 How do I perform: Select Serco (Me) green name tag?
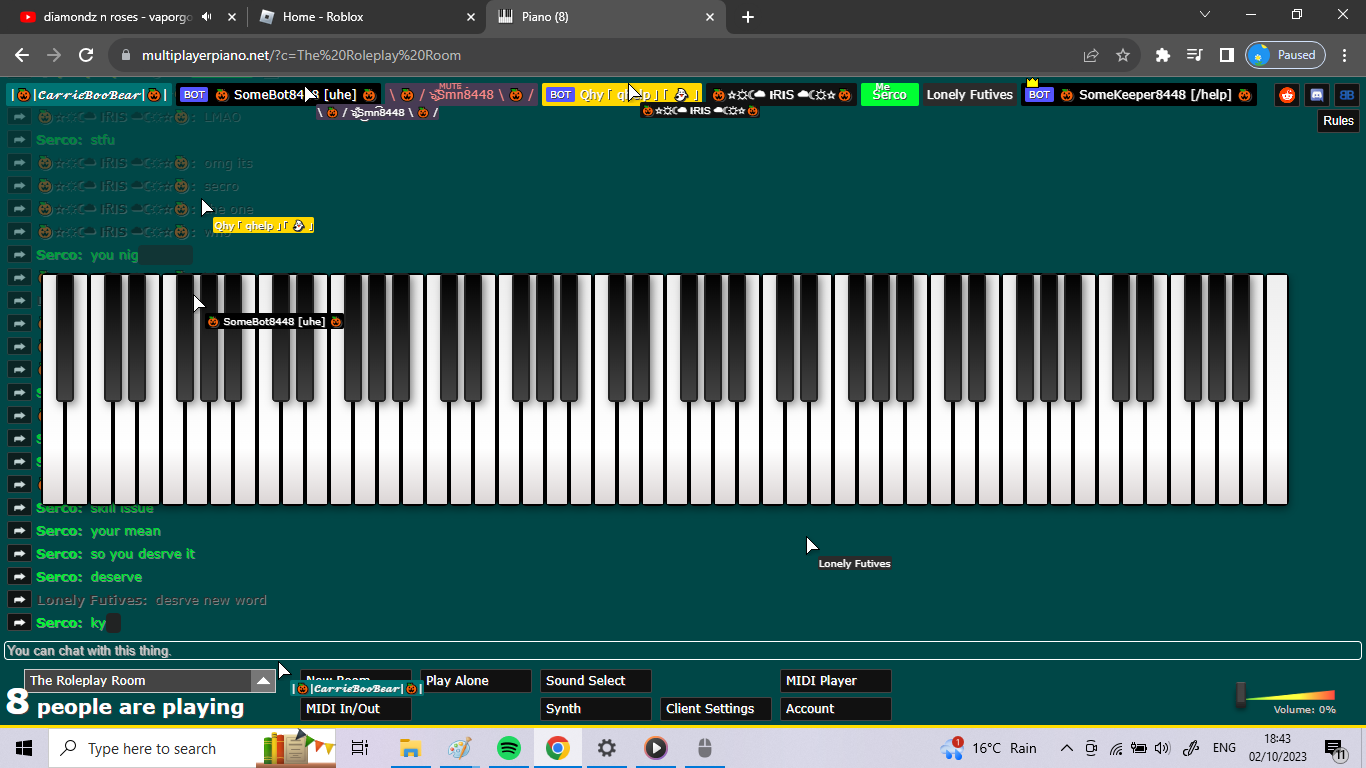click(x=889, y=95)
